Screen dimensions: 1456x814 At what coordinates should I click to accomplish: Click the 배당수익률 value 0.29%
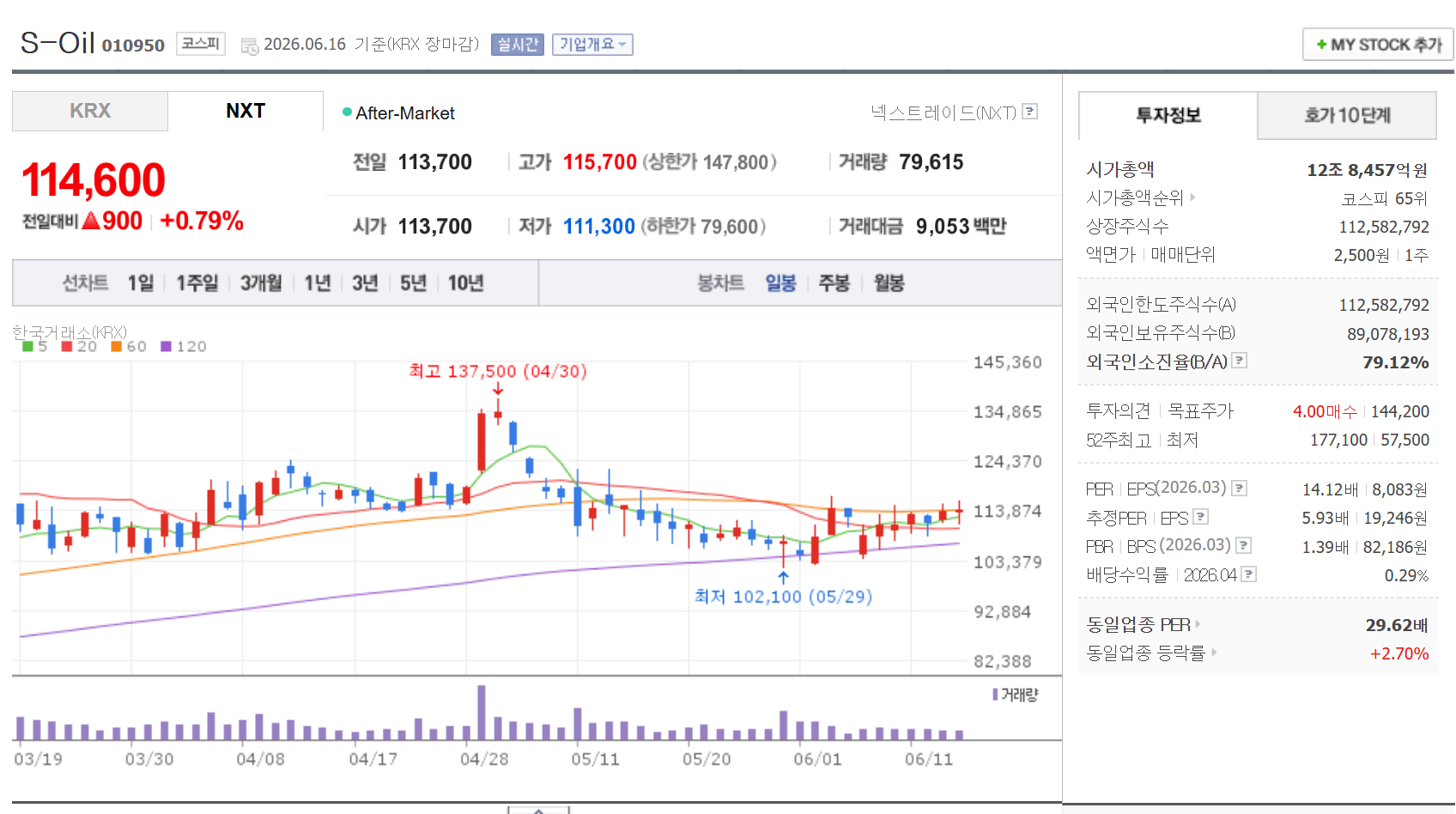tap(1406, 575)
